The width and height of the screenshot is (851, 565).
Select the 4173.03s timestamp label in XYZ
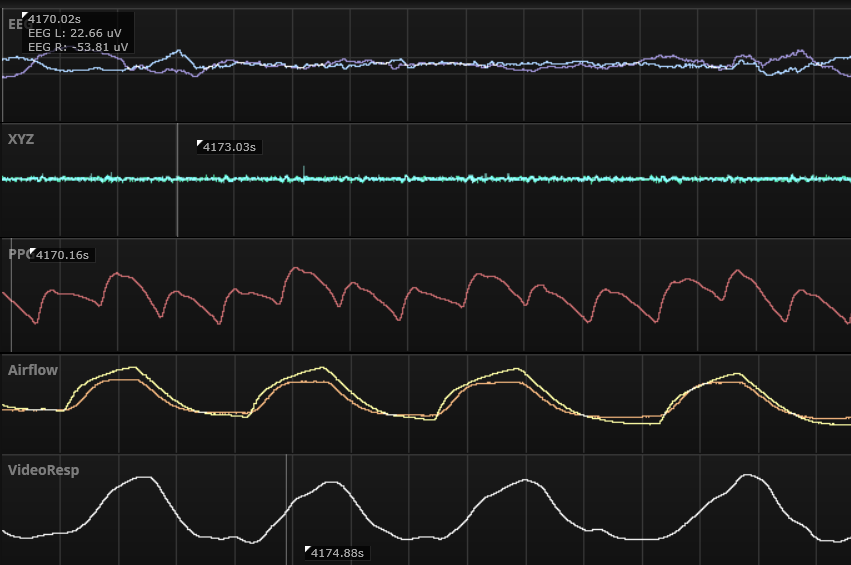(231, 147)
